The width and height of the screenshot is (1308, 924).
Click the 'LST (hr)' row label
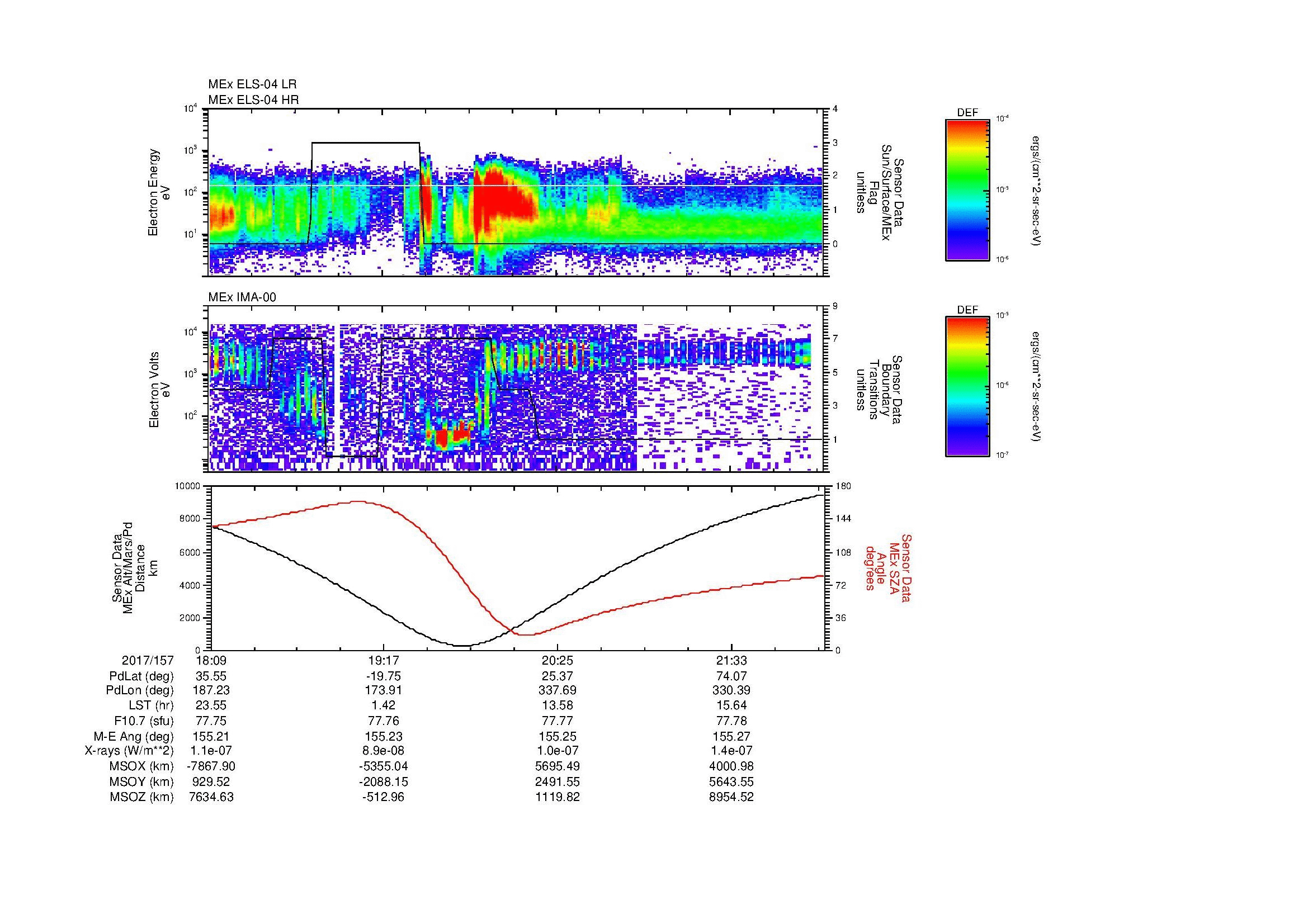tap(150, 706)
